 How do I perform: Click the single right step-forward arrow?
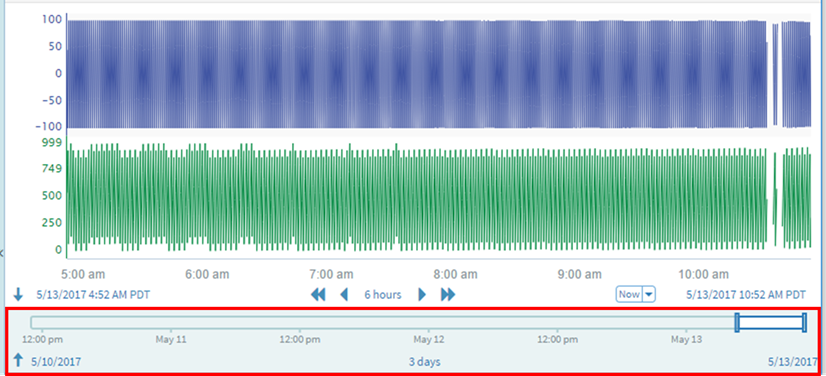422,294
